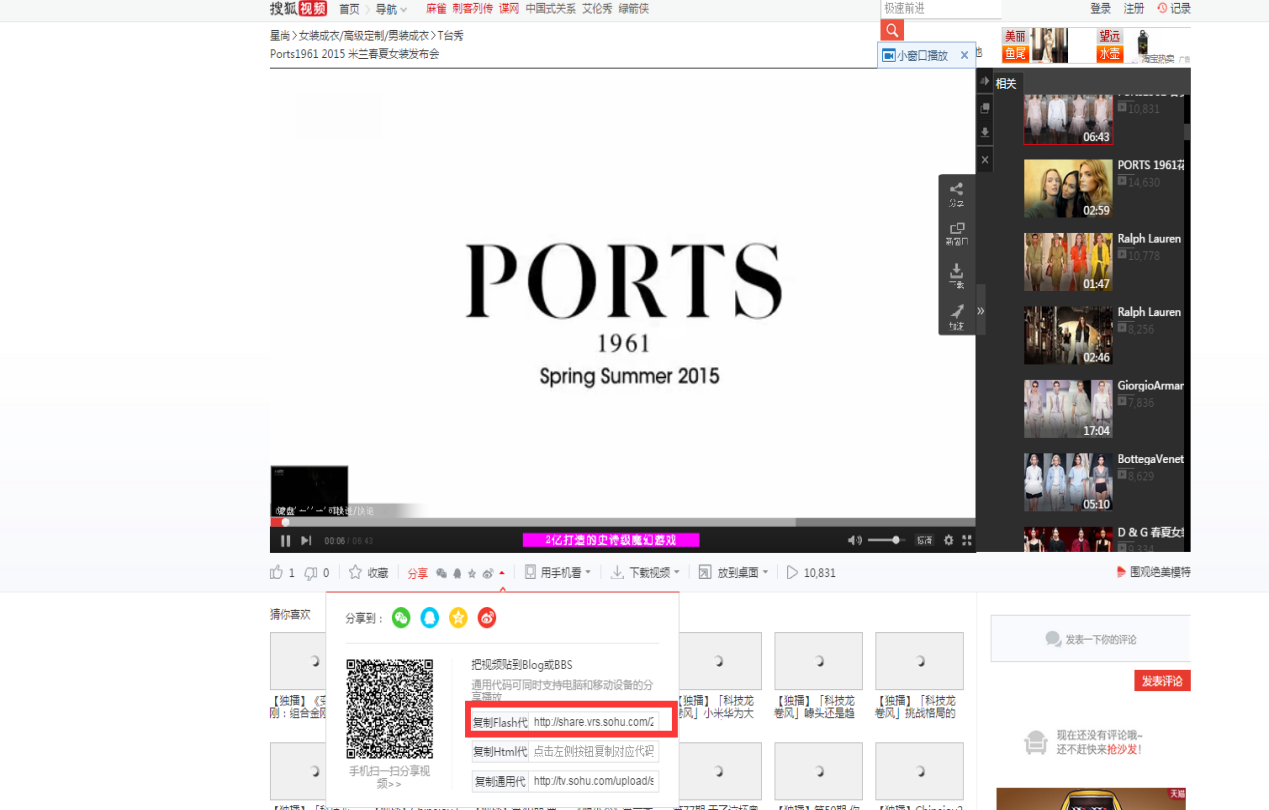
Task: Click the X icon left of the related list
Action: (x=985, y=159)
